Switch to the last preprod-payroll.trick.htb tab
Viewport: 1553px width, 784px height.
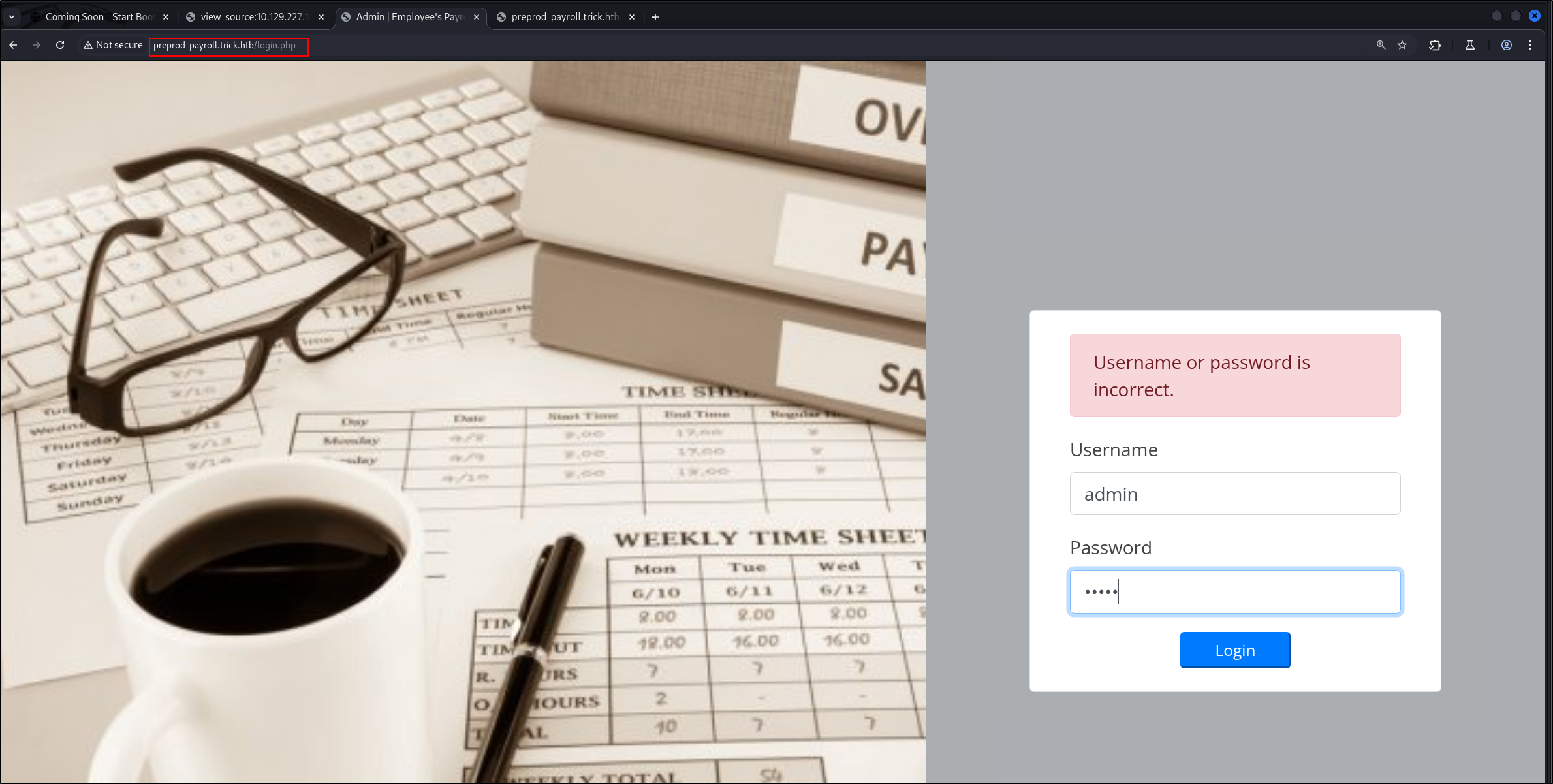(564, 17)
